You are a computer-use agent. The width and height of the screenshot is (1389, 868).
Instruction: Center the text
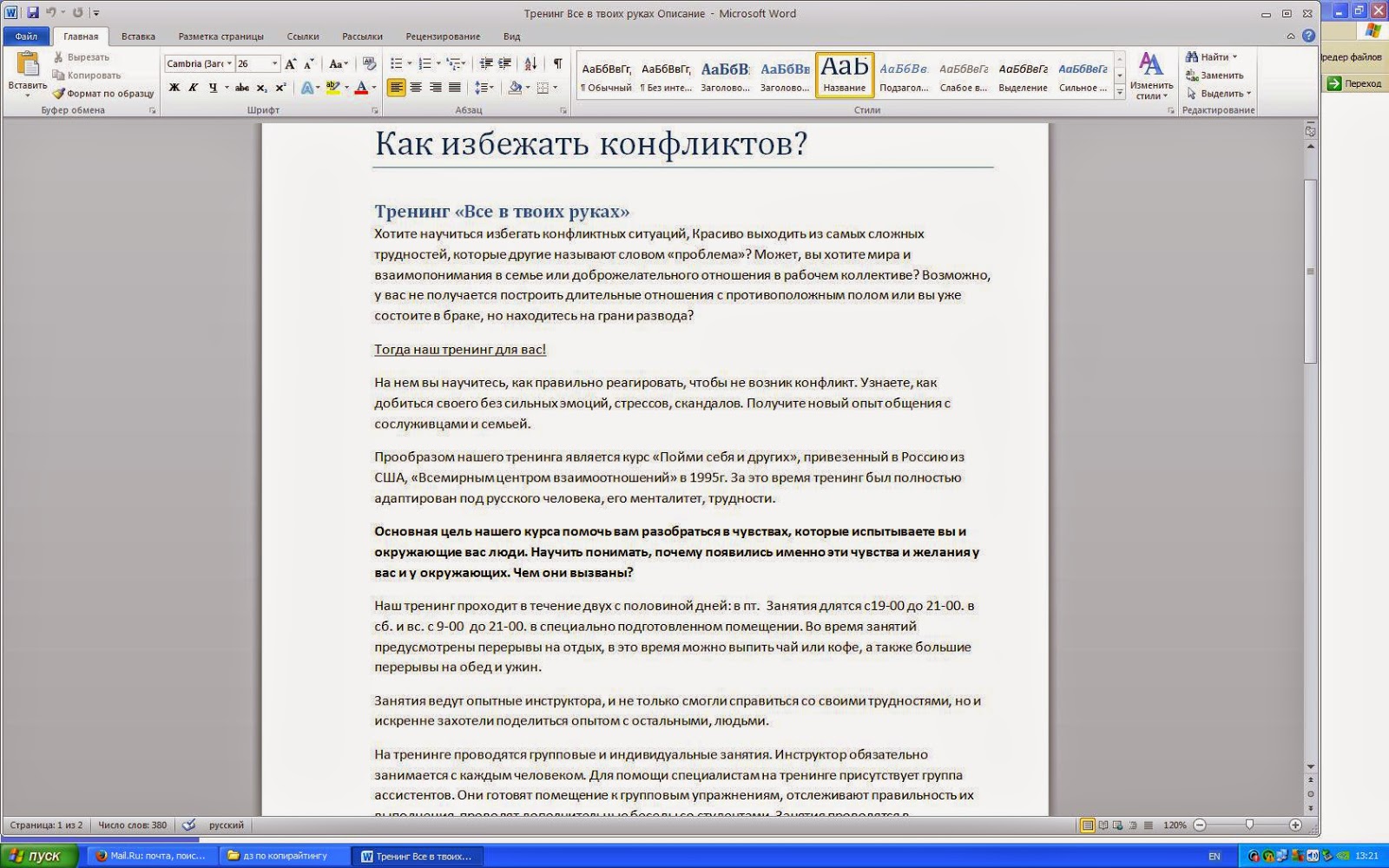point(416,88)
